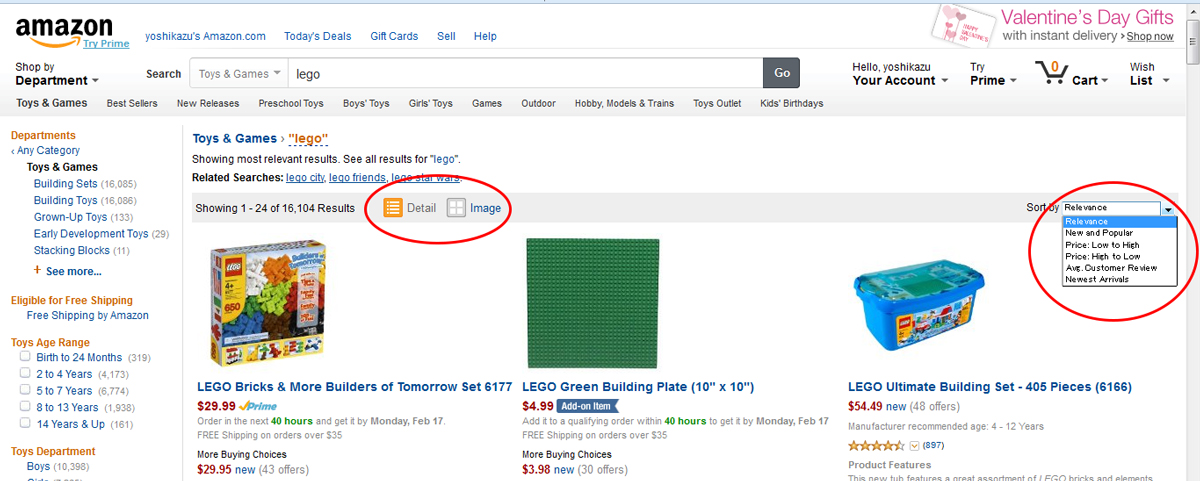The width and height of the screenshot is (1200, 481).
Task: Click the 'See more' plus icon
Action: click(x=38, y=271)
